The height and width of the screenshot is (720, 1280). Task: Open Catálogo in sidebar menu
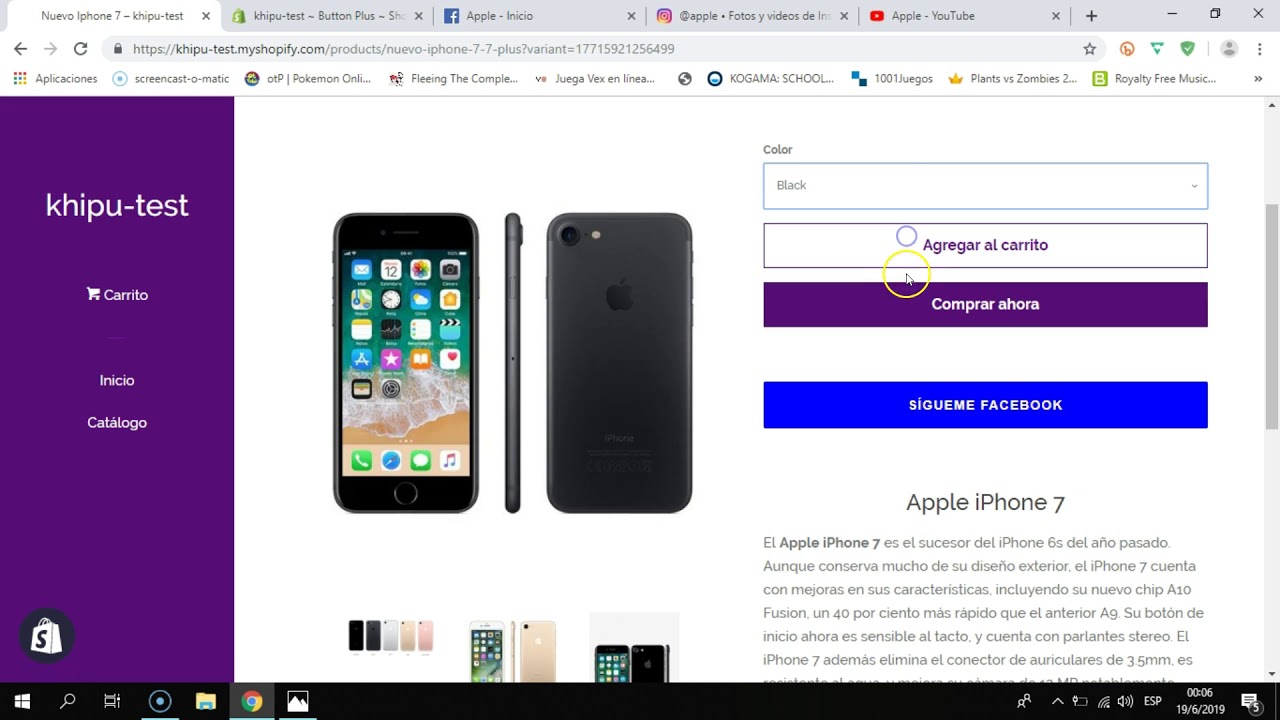tap(117, 423)
